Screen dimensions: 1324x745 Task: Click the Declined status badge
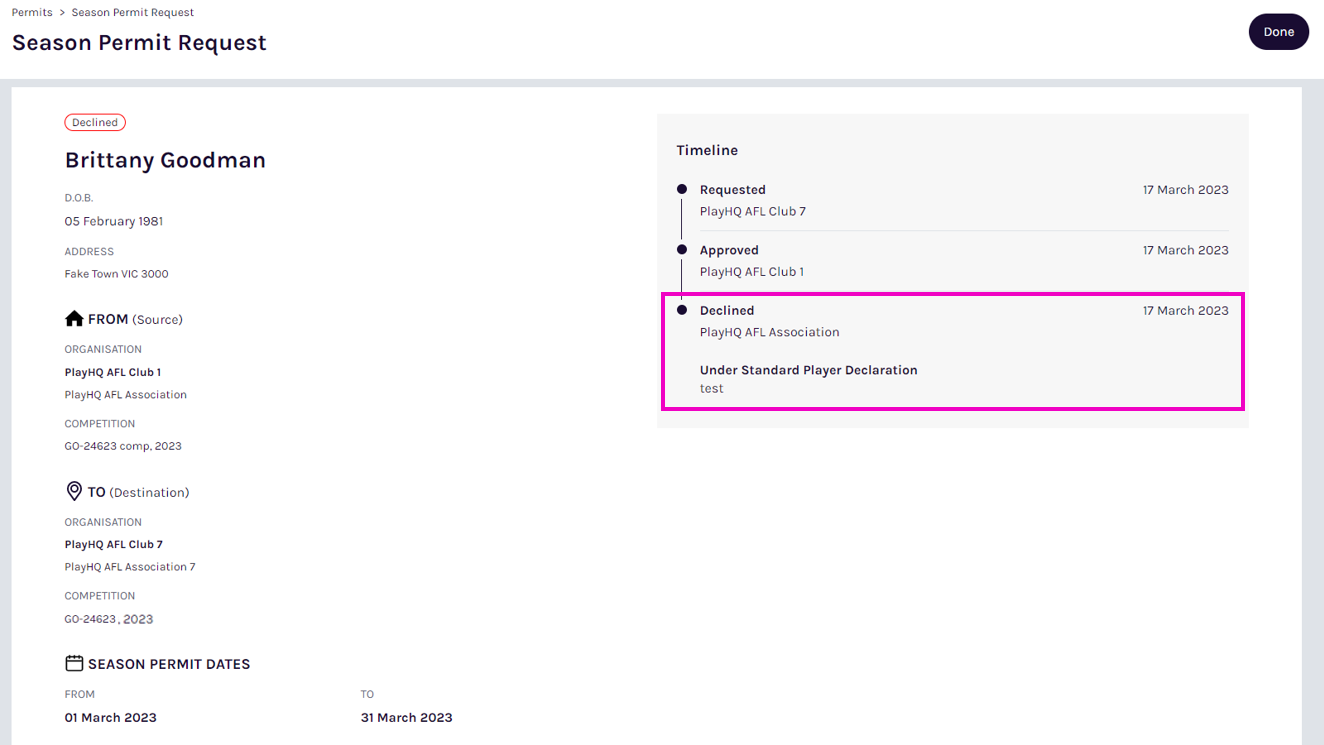95,123
